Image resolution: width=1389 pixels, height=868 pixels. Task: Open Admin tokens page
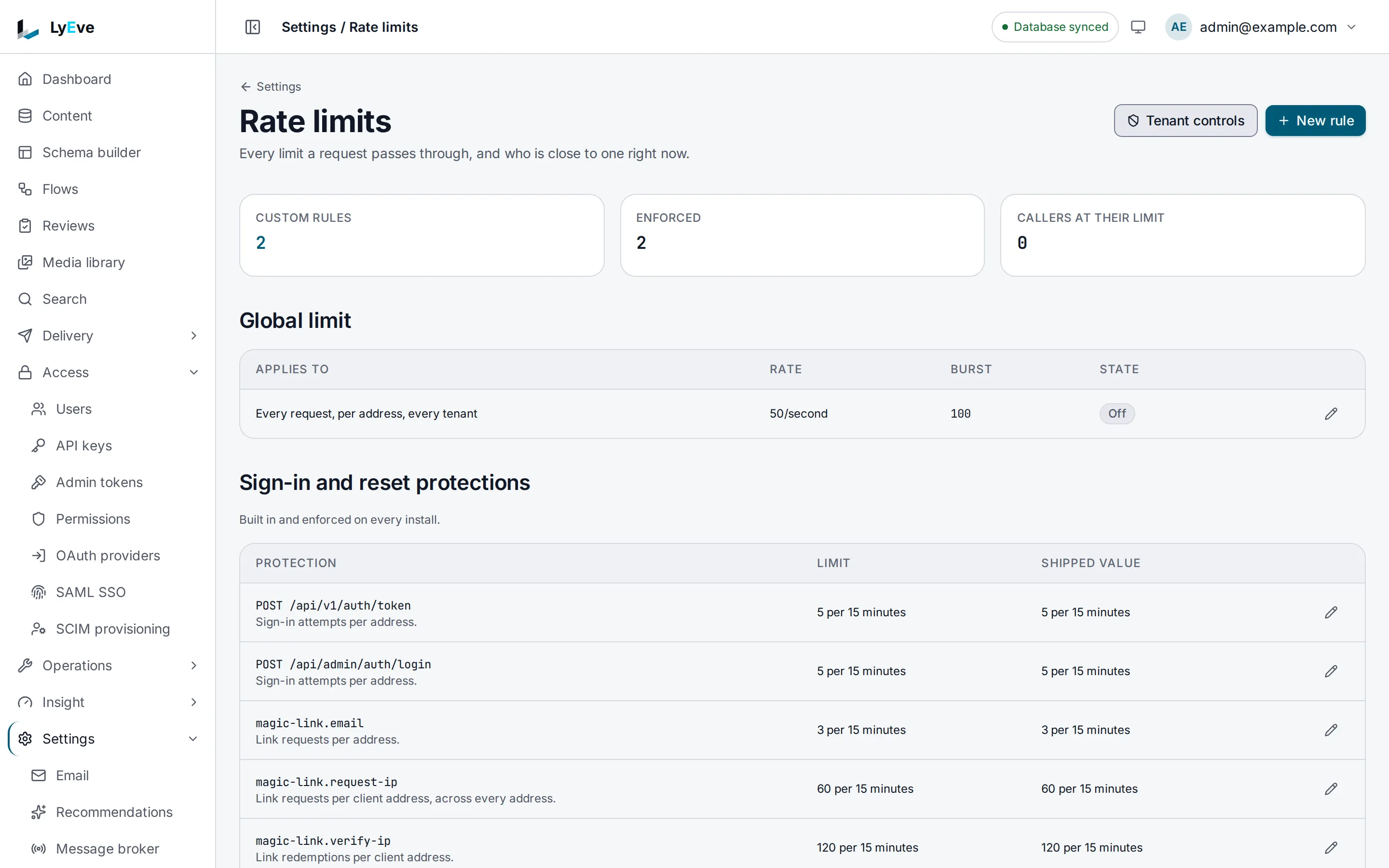[x=115, y=482]
